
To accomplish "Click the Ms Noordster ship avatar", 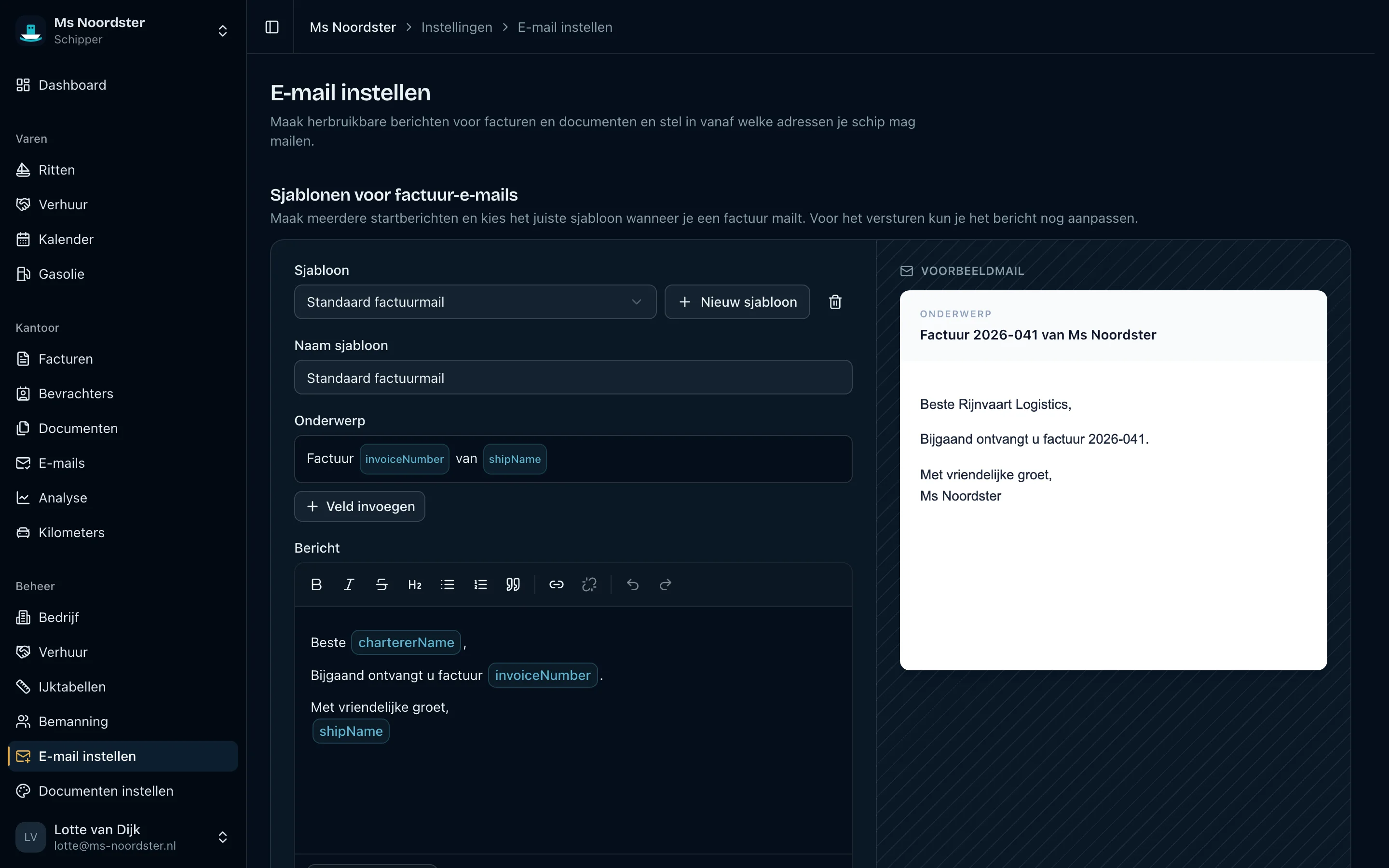I will coord(31,30).
